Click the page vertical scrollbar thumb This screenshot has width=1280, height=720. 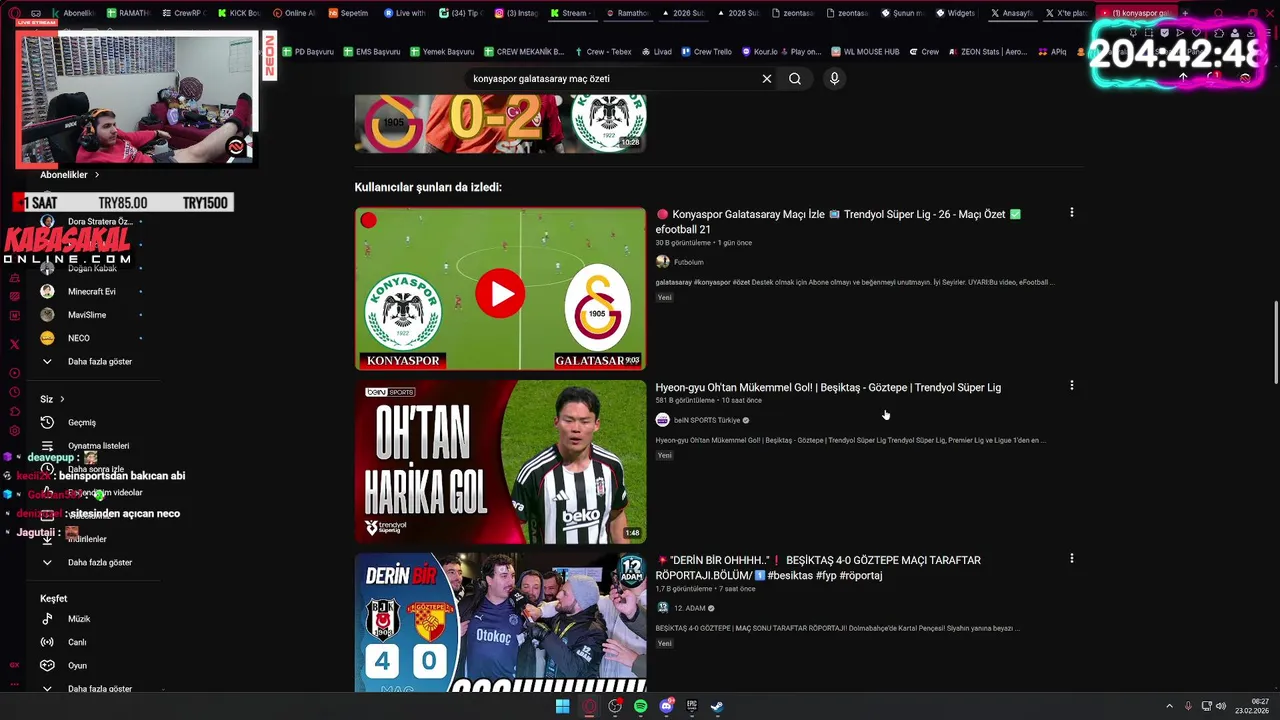[x=1275, y=341]
